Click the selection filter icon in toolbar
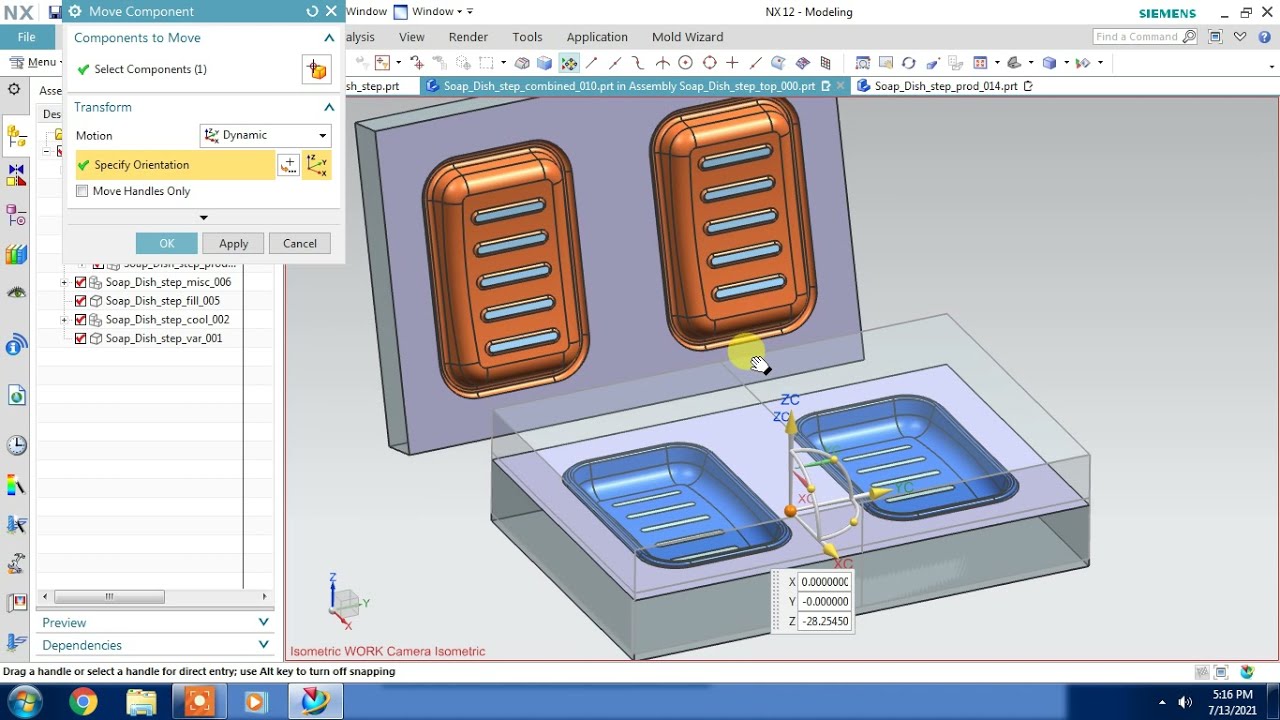 (381, 63)
